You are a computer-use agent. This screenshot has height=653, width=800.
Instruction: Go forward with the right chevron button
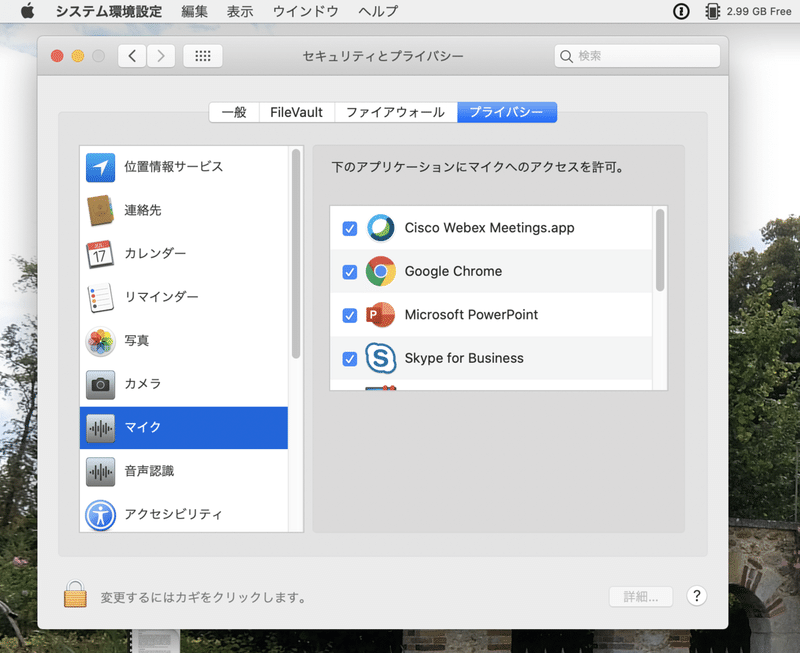tap(161, 56)
